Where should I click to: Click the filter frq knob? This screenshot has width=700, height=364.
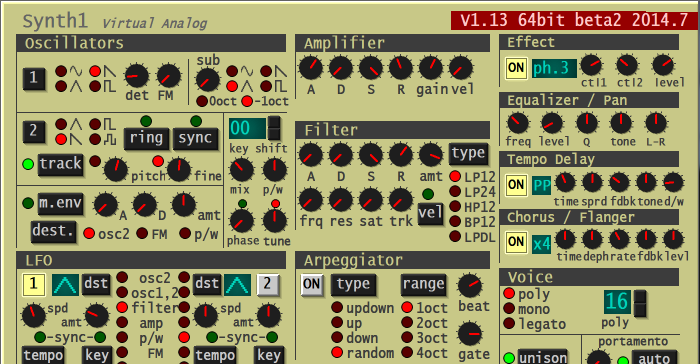[x=311, y=200]
